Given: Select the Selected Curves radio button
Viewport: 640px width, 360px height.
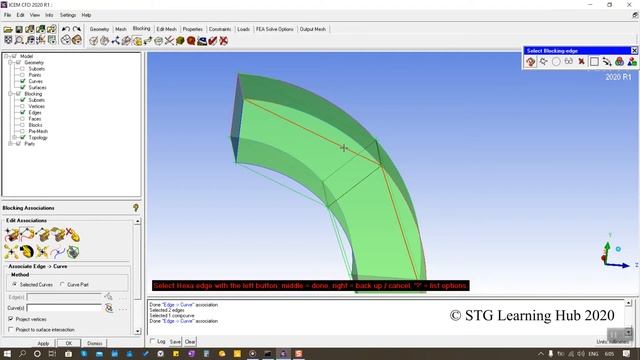Looking at the screenshot, I should [15, 284].
